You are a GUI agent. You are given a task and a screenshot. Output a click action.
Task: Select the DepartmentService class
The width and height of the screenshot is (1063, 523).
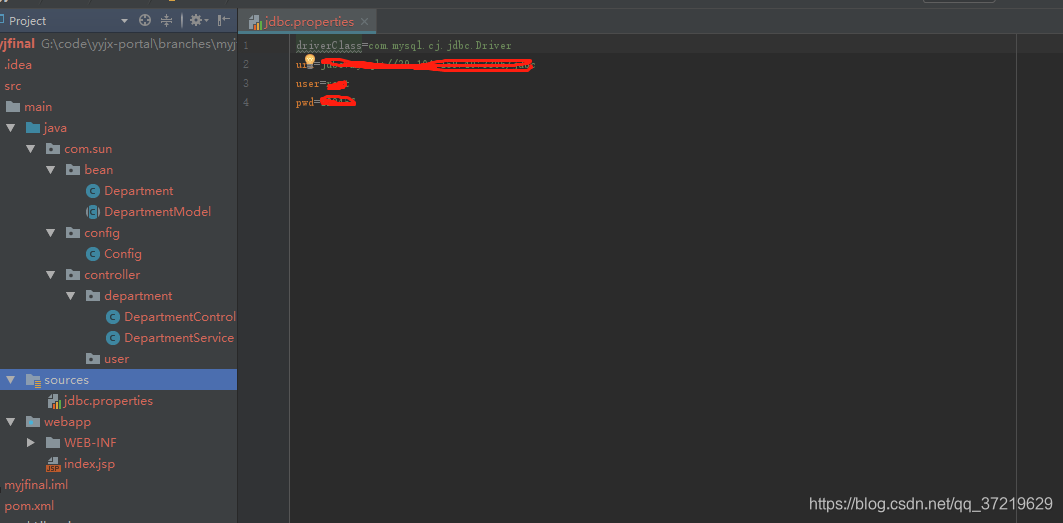[x=179, y=338]
